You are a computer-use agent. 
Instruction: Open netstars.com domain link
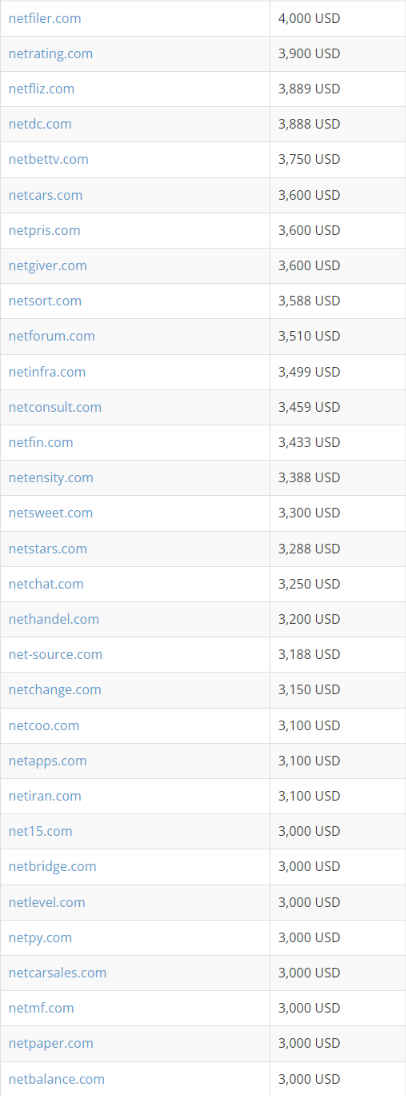[48, 549]
